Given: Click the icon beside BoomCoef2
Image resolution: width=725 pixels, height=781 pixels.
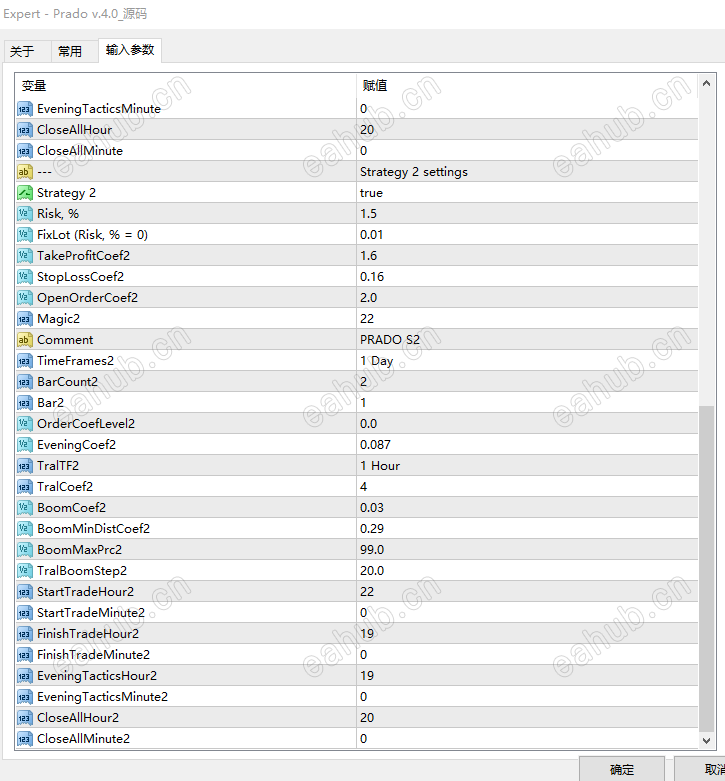Looking at the screenshot, I should [25, 508].
